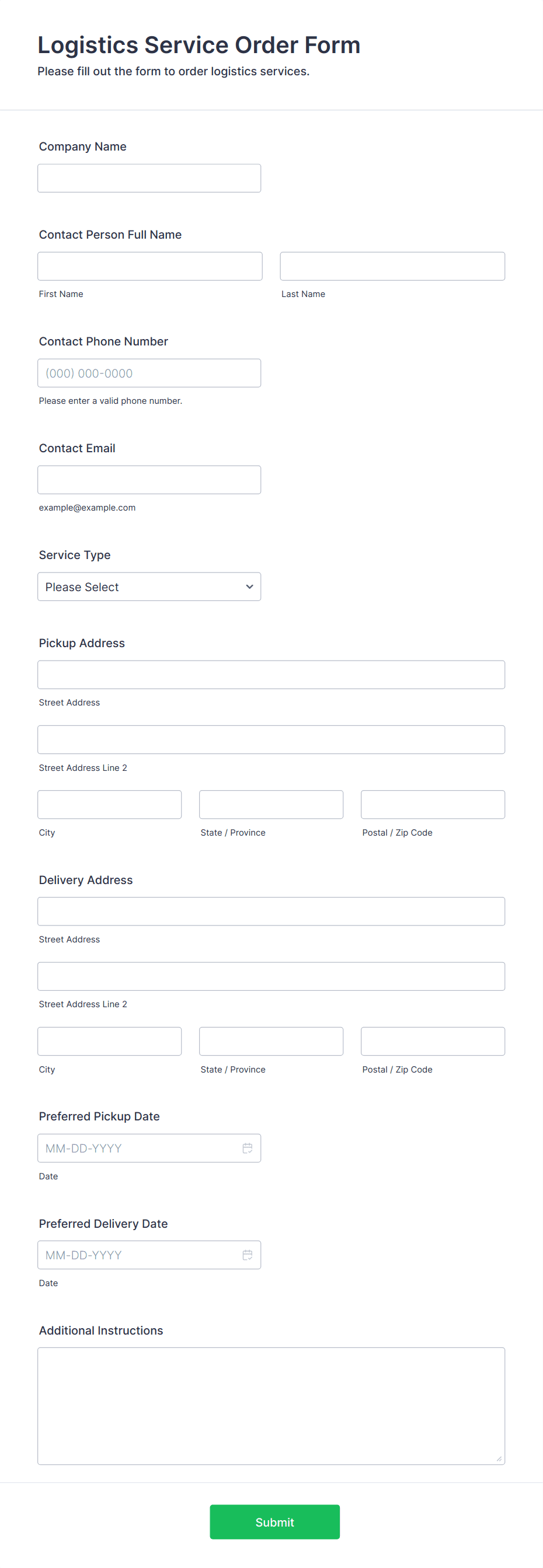Select the Contact Phone Number field
543x1568 pixels.
click(x=149, y=373)
